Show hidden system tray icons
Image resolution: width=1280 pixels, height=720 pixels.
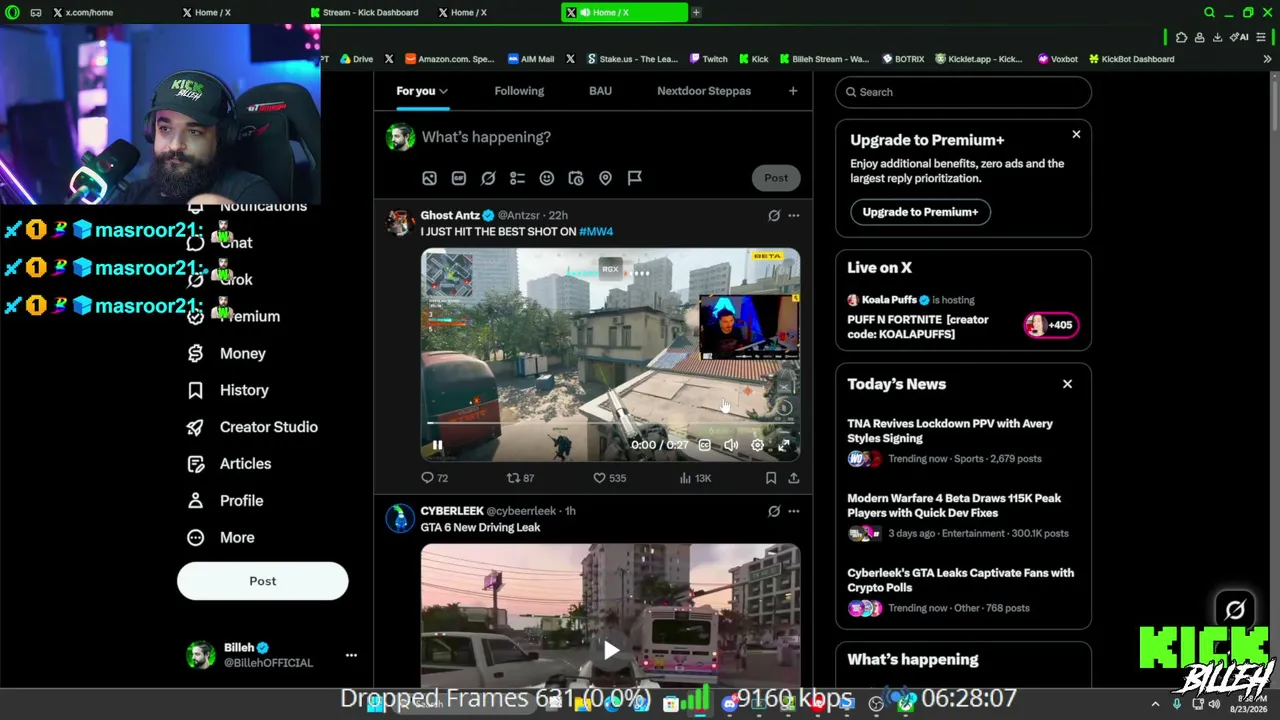point(1155,704)
